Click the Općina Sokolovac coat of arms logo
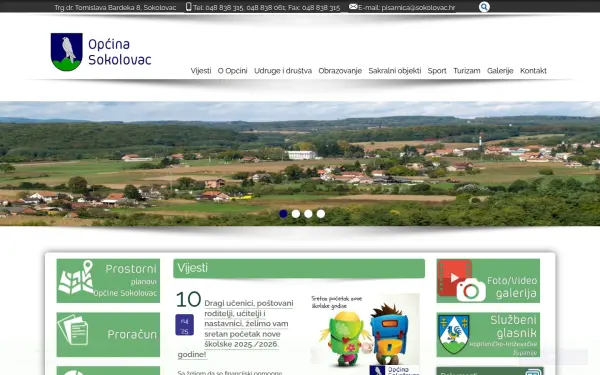This screenshot has height=375, width=600. [67, 52]
